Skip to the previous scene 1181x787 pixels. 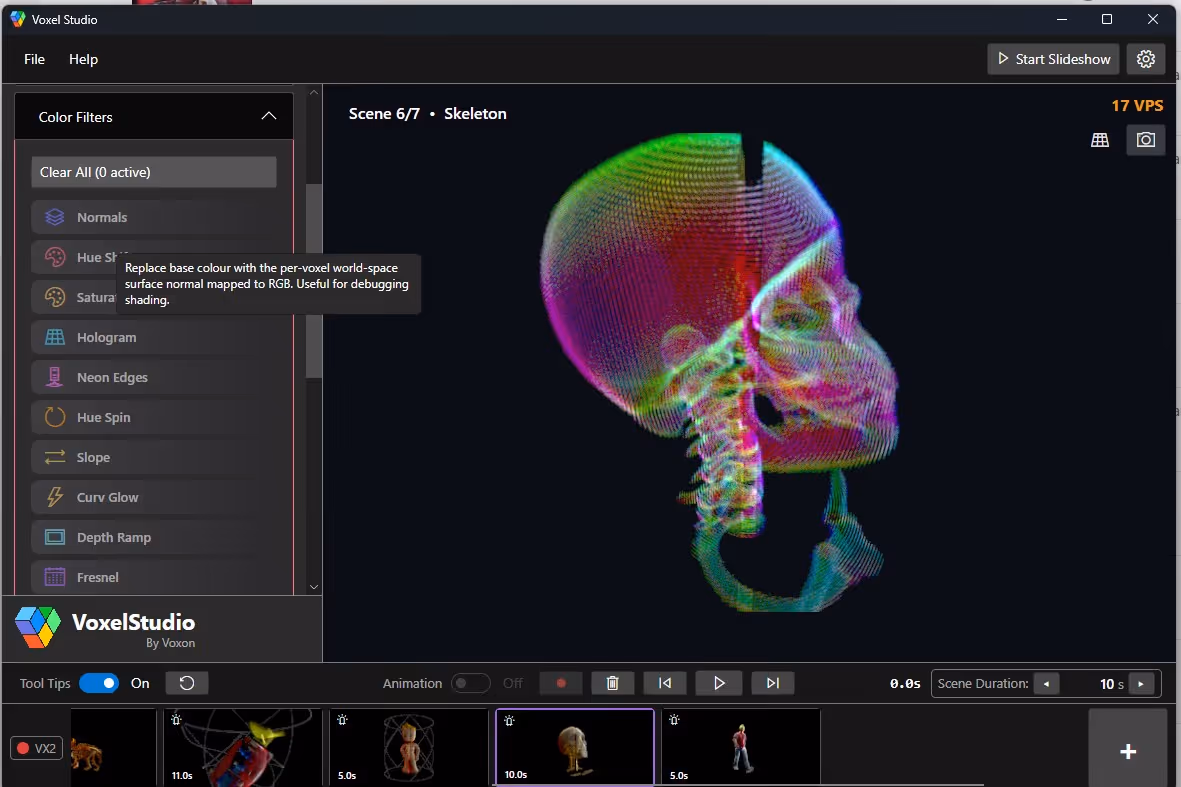coord(665,683)
